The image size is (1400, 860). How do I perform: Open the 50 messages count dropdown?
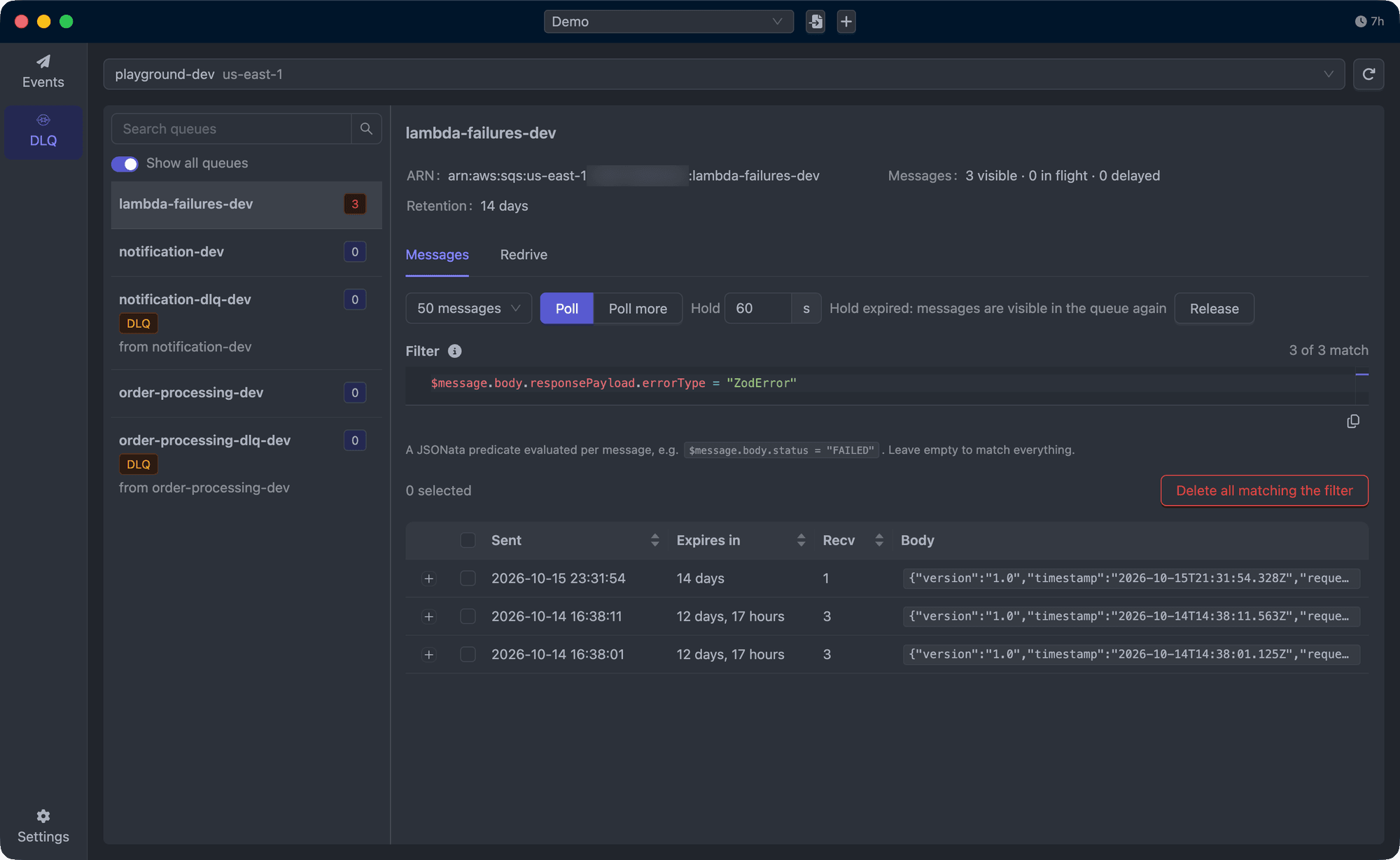[468, 308]
